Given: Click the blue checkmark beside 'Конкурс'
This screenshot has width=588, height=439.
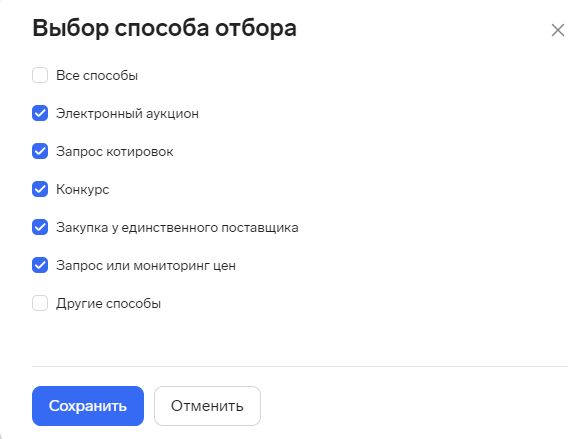Looking at the screenshot, I should [40, 189].
